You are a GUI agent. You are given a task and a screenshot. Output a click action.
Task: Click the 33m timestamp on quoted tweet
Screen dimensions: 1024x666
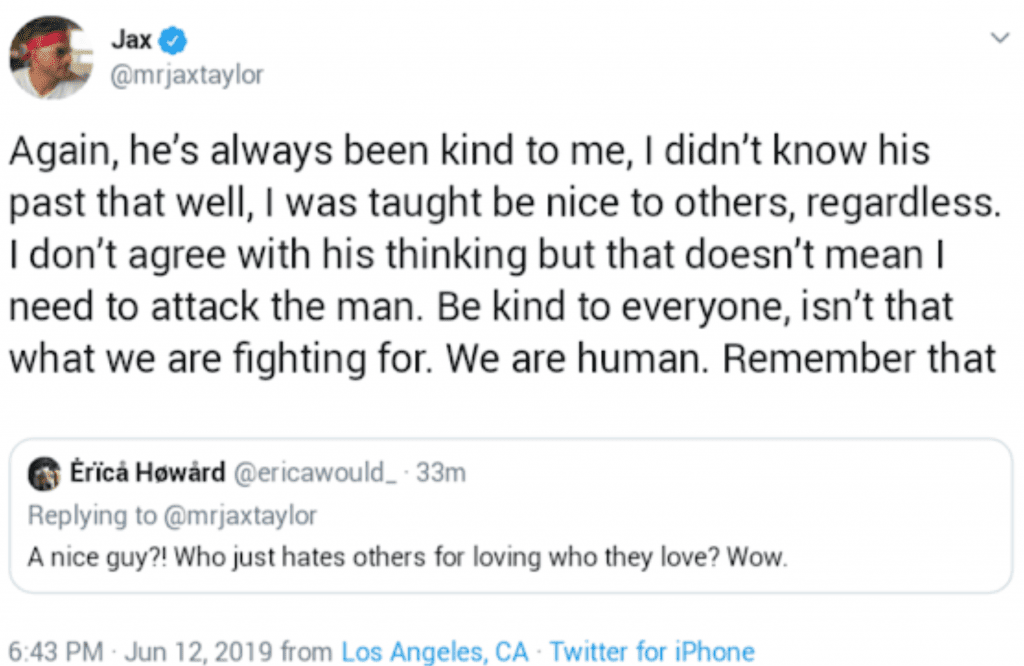click(440, 473)
